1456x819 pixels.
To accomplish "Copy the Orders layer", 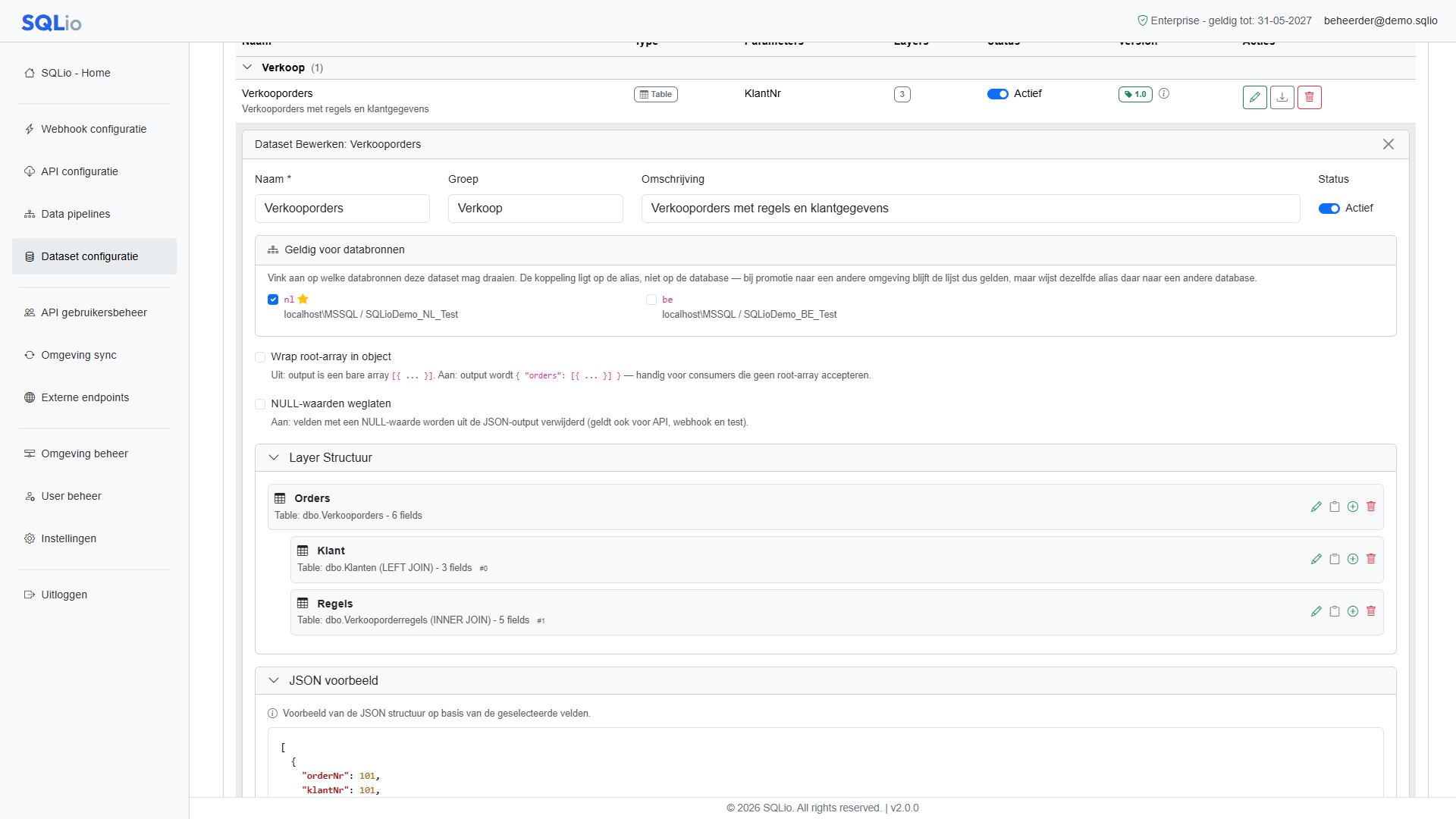I will point(1335,507).
